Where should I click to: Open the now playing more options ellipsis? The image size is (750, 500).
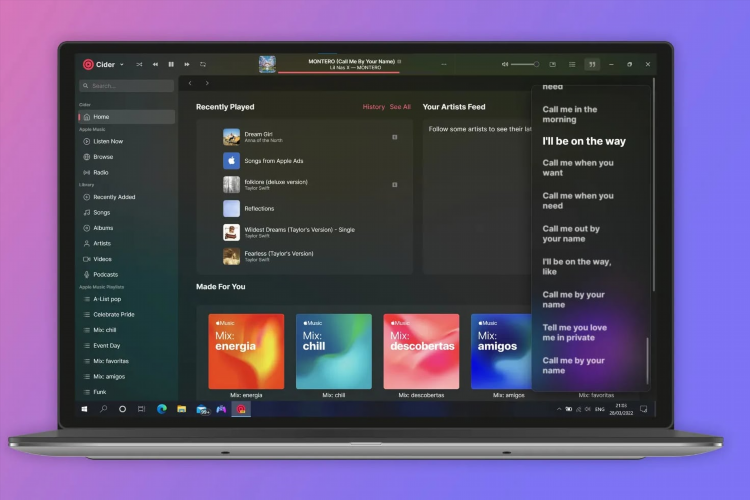(444, 65)
